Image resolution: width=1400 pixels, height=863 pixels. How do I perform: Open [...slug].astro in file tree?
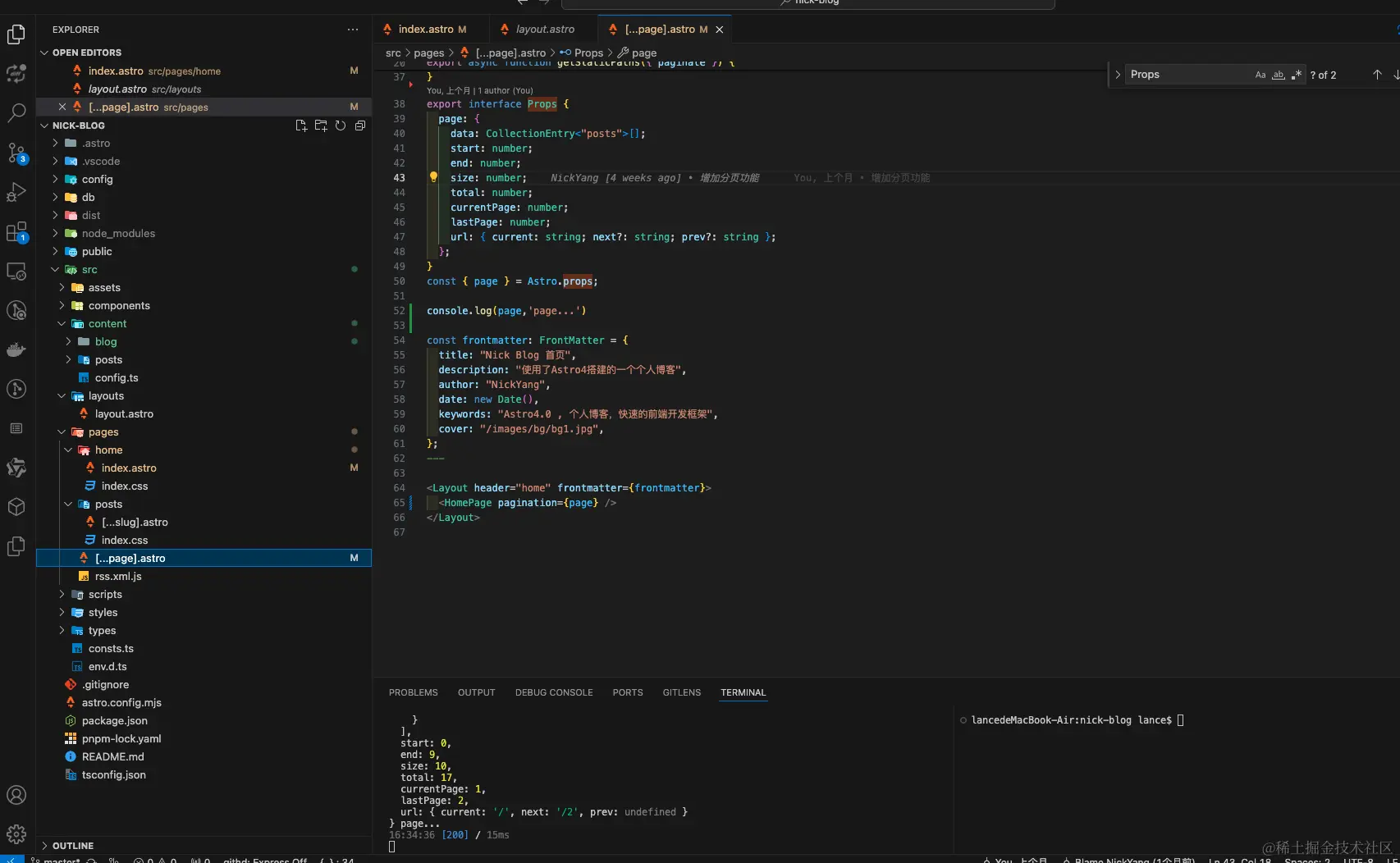coord(135,523)
